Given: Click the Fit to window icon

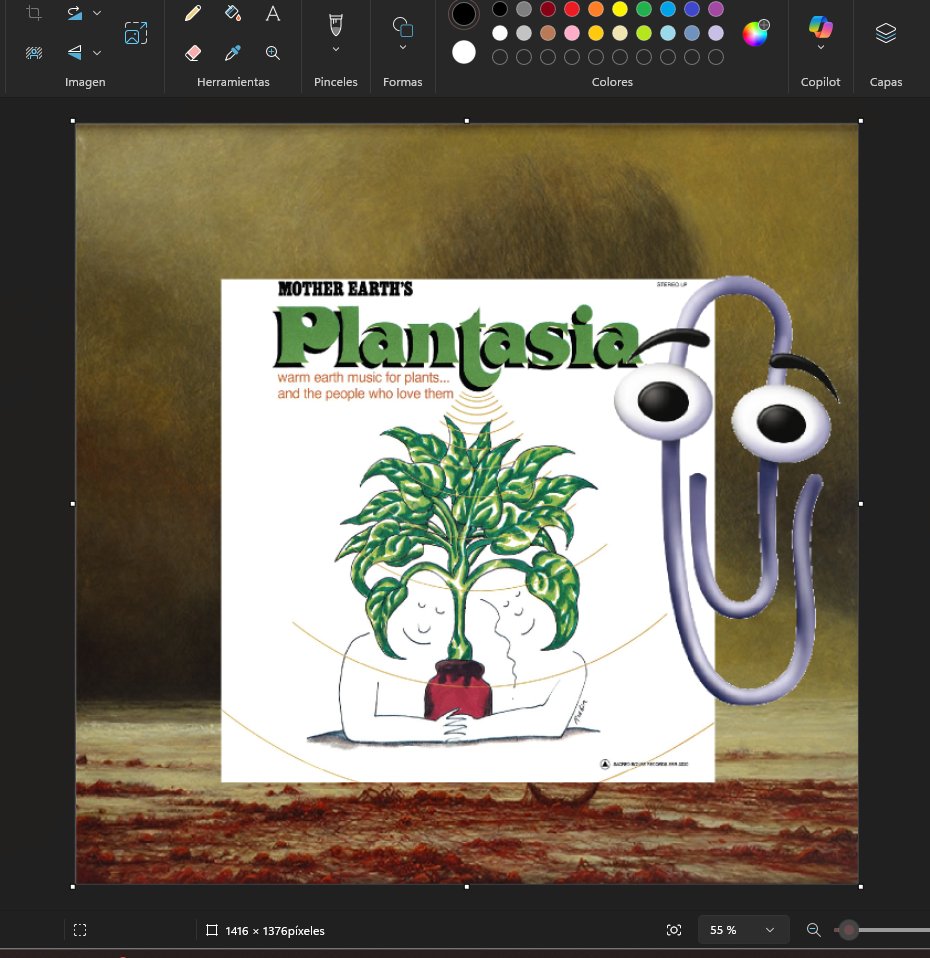Looking at the screenshot, I should click(x=673, y=930).
